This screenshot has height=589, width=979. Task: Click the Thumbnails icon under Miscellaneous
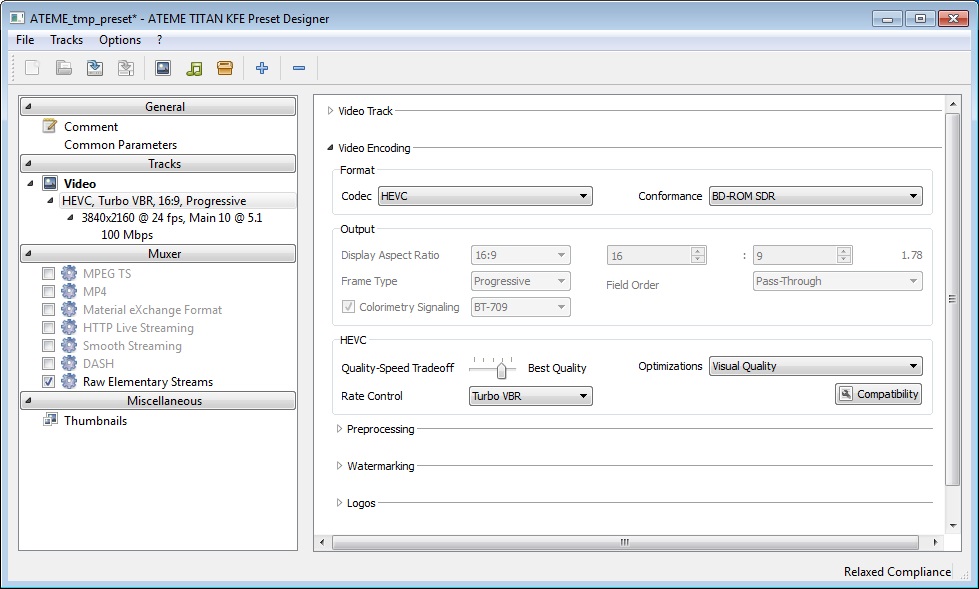50,420
